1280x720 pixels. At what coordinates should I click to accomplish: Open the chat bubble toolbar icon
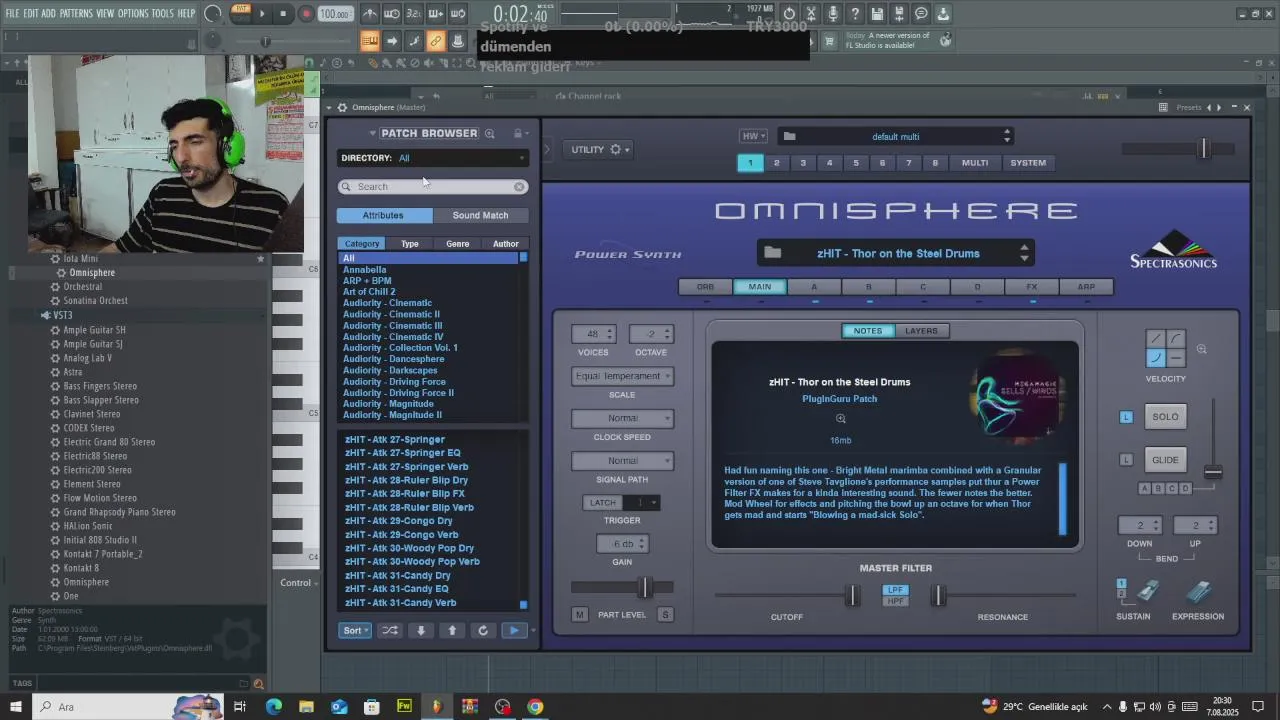921,14
